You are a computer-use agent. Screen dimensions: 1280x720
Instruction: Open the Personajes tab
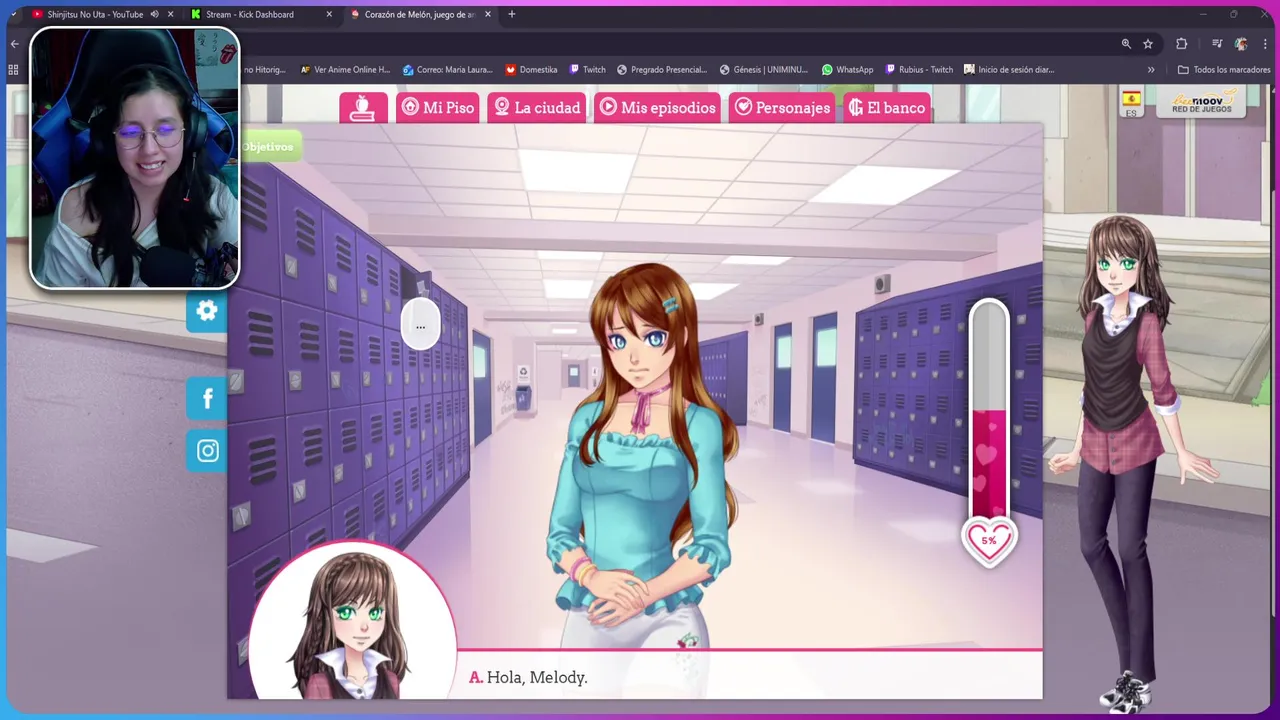pyautogui.click(x=782, y=108)
